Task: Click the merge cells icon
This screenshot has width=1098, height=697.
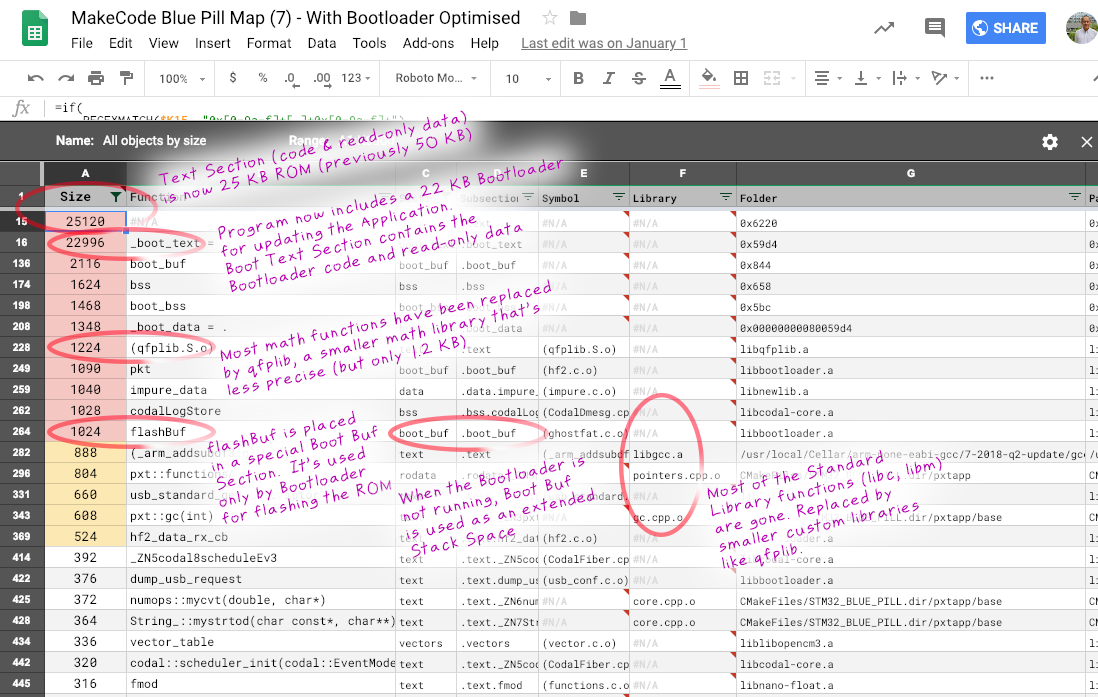Action: pos(772,78)
